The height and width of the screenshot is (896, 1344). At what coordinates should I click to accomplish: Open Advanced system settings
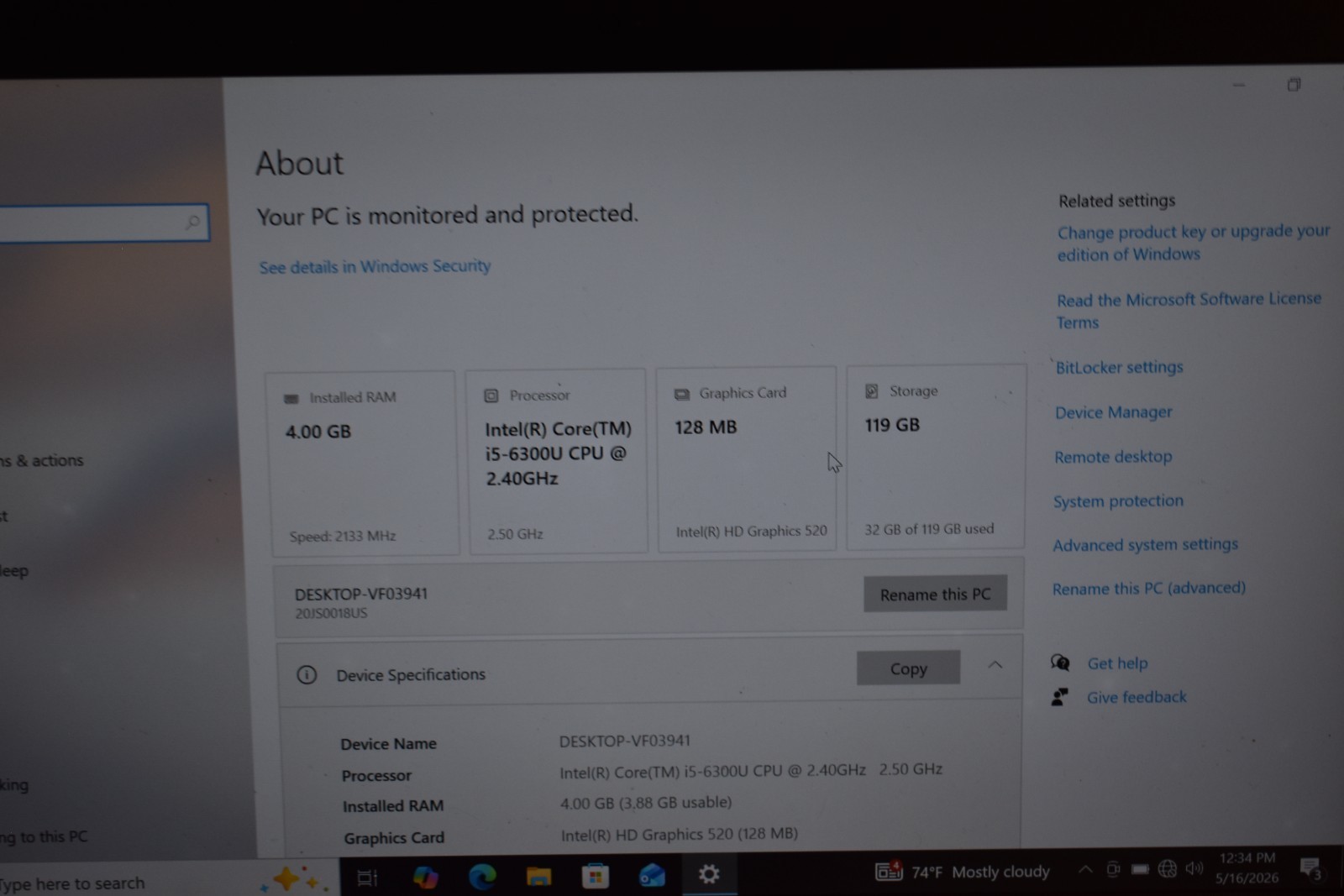click(x=1145, y=545)
